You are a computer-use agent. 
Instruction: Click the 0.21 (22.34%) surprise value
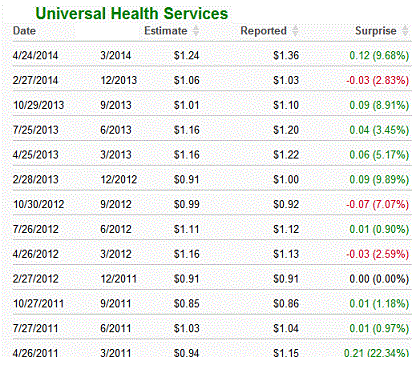pos(376,353)
